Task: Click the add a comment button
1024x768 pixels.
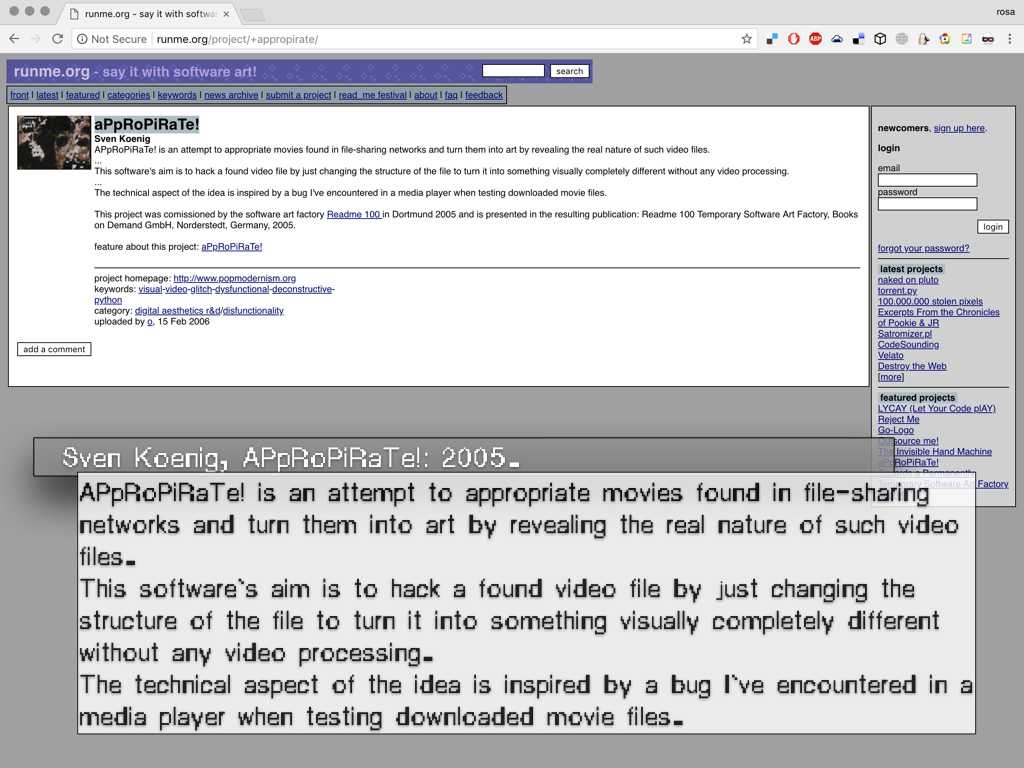Action: 54,349
